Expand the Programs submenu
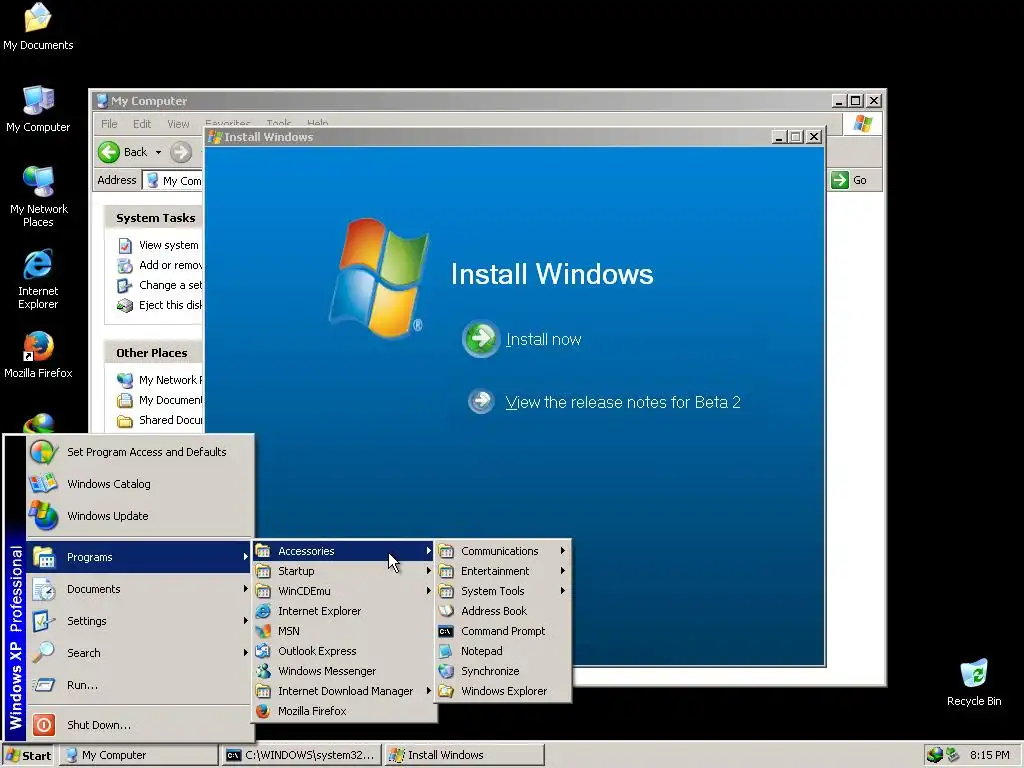The width and height of the screenshot is (1024, 768). click(x=140, y=557)
